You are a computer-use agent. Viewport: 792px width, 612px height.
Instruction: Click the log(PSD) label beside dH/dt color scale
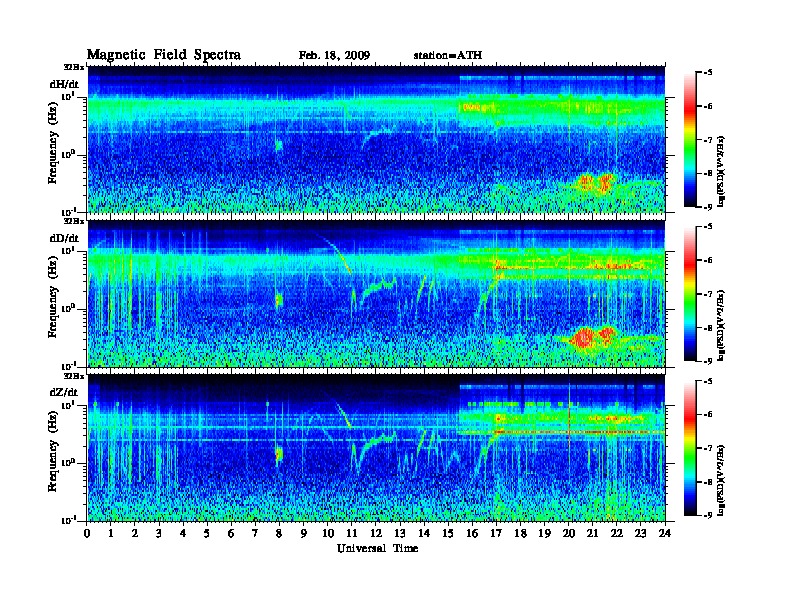point(722,171)
